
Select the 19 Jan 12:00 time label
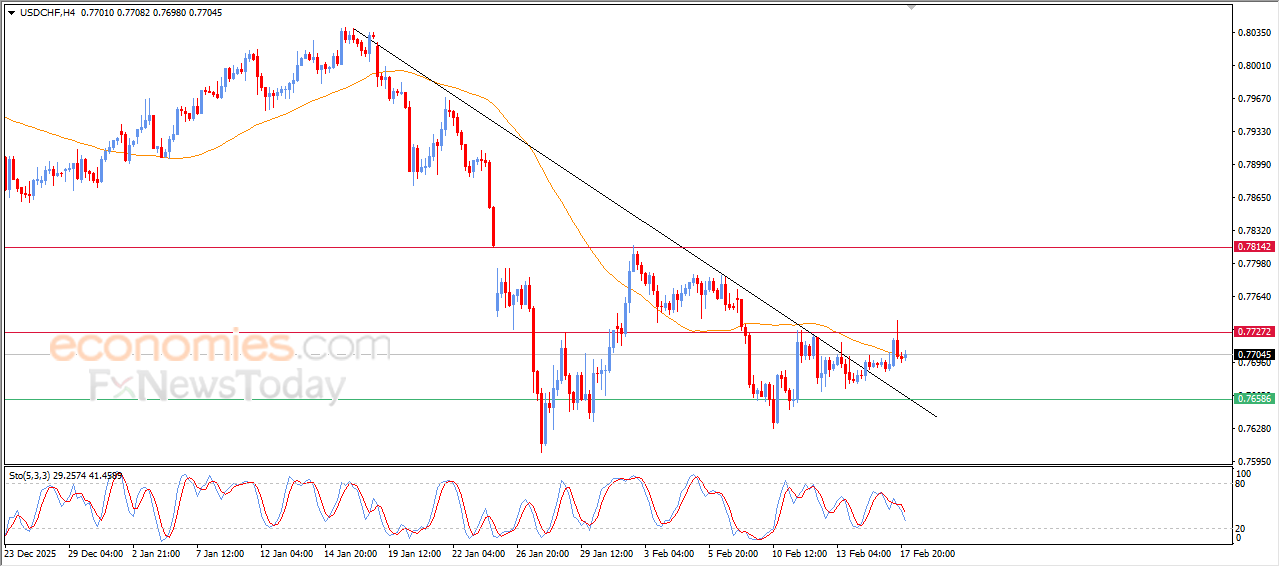[x=413, y=552]
